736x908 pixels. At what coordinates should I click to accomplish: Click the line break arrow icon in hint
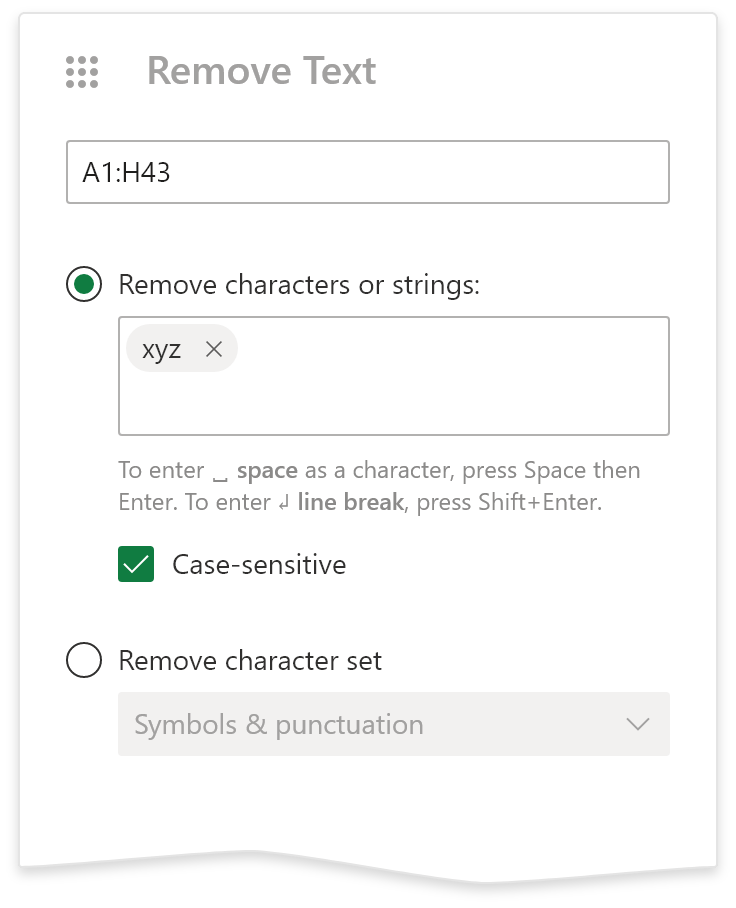(x=283, y=503)
